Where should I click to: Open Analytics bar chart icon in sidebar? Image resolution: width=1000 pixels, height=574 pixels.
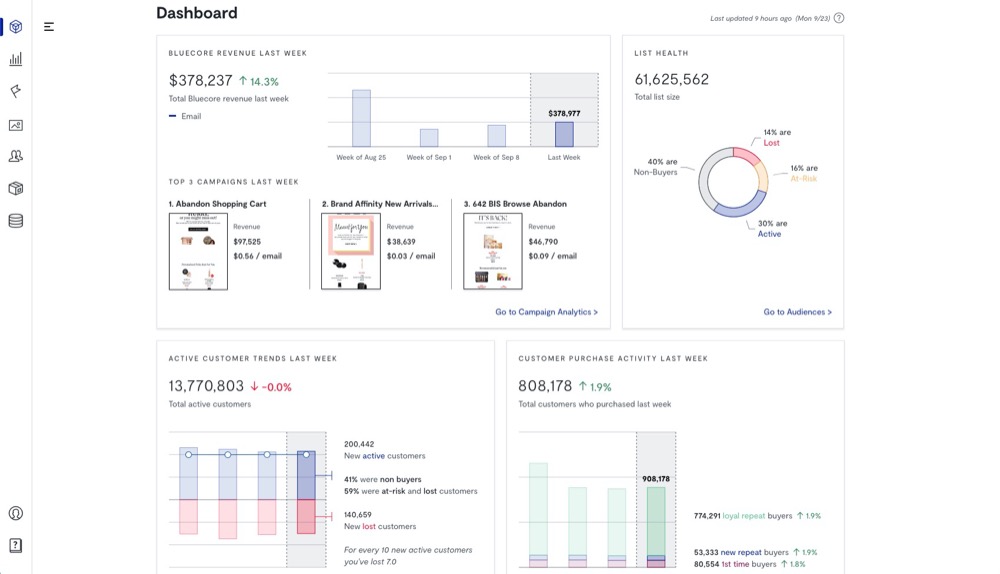[15, 59]
